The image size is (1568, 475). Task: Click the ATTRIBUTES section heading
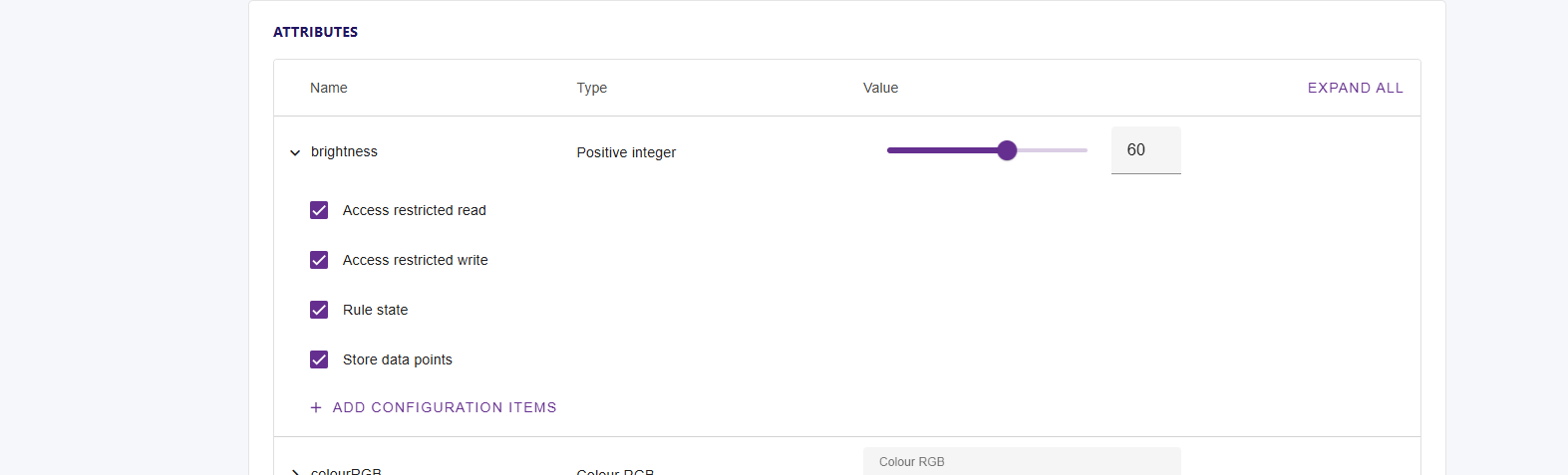coord(315,32)
